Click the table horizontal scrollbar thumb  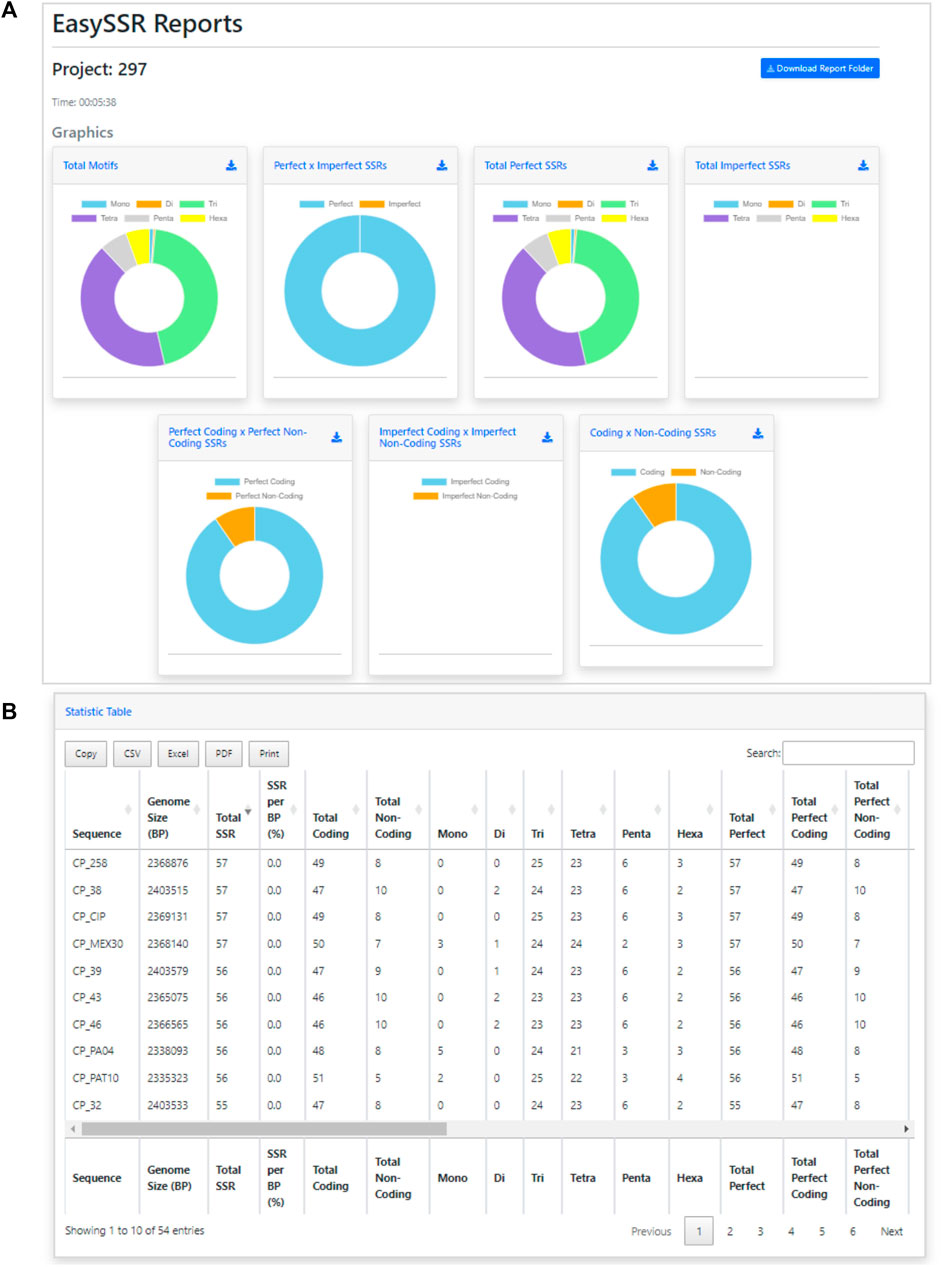(x=264, y=1128)
